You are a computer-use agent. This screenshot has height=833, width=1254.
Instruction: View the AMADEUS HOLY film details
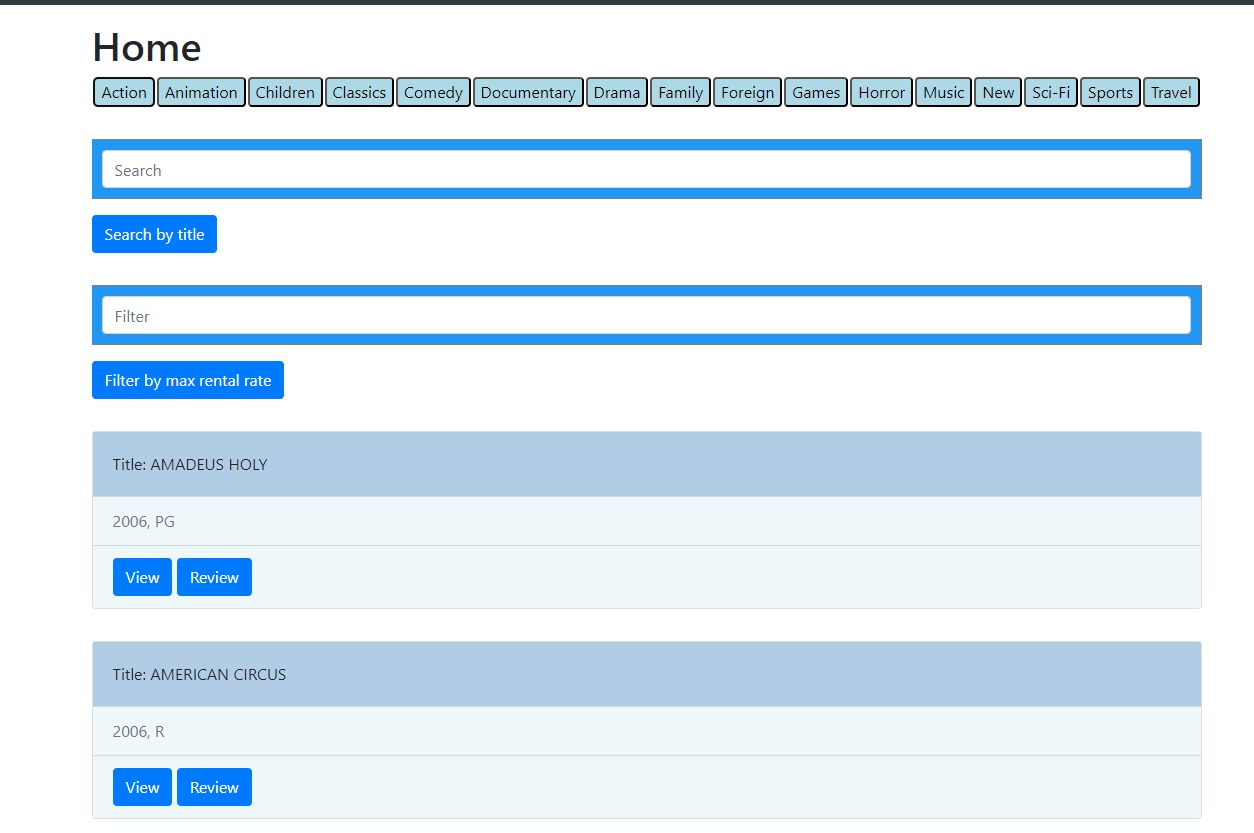tap(142, 577)
